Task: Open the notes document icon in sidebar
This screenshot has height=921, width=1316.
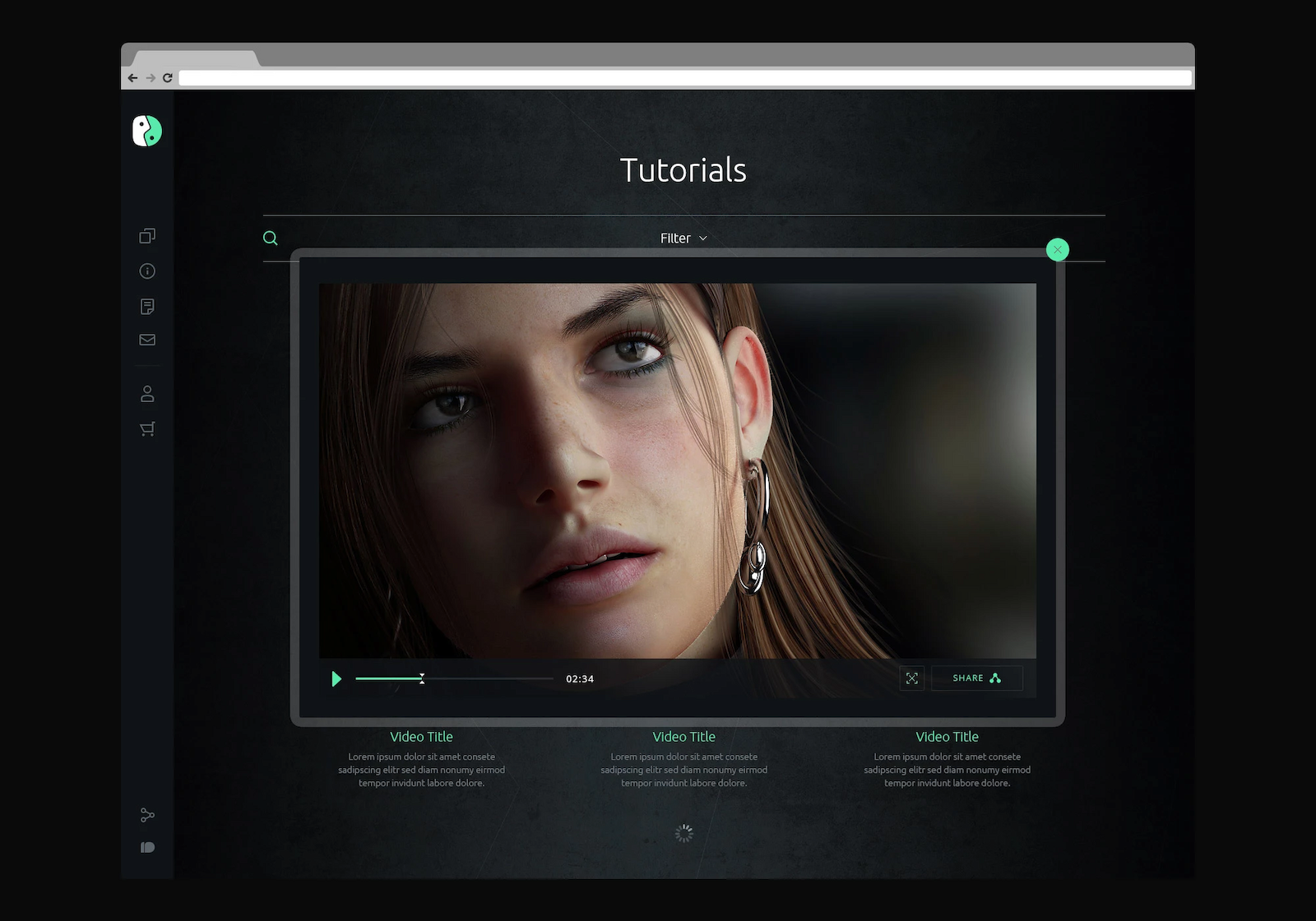Action: pyautogui.click(x=147, y=307)
